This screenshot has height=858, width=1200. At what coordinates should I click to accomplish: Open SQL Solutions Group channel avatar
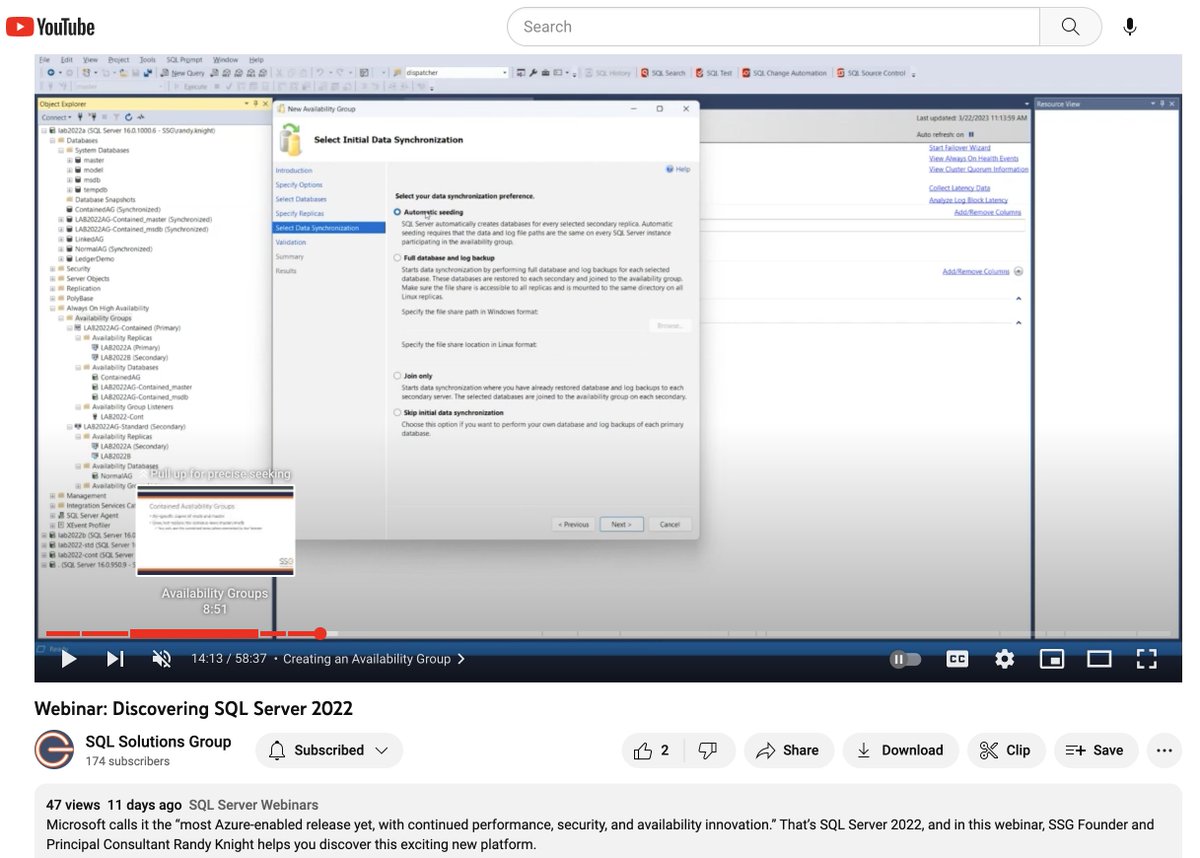pos(53,750)
